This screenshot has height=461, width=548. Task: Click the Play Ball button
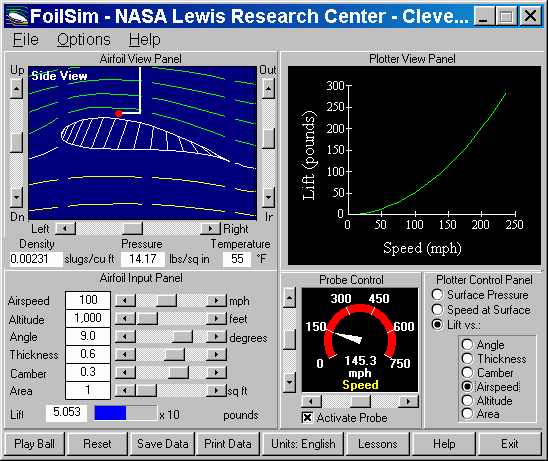(x=34, y=444)
